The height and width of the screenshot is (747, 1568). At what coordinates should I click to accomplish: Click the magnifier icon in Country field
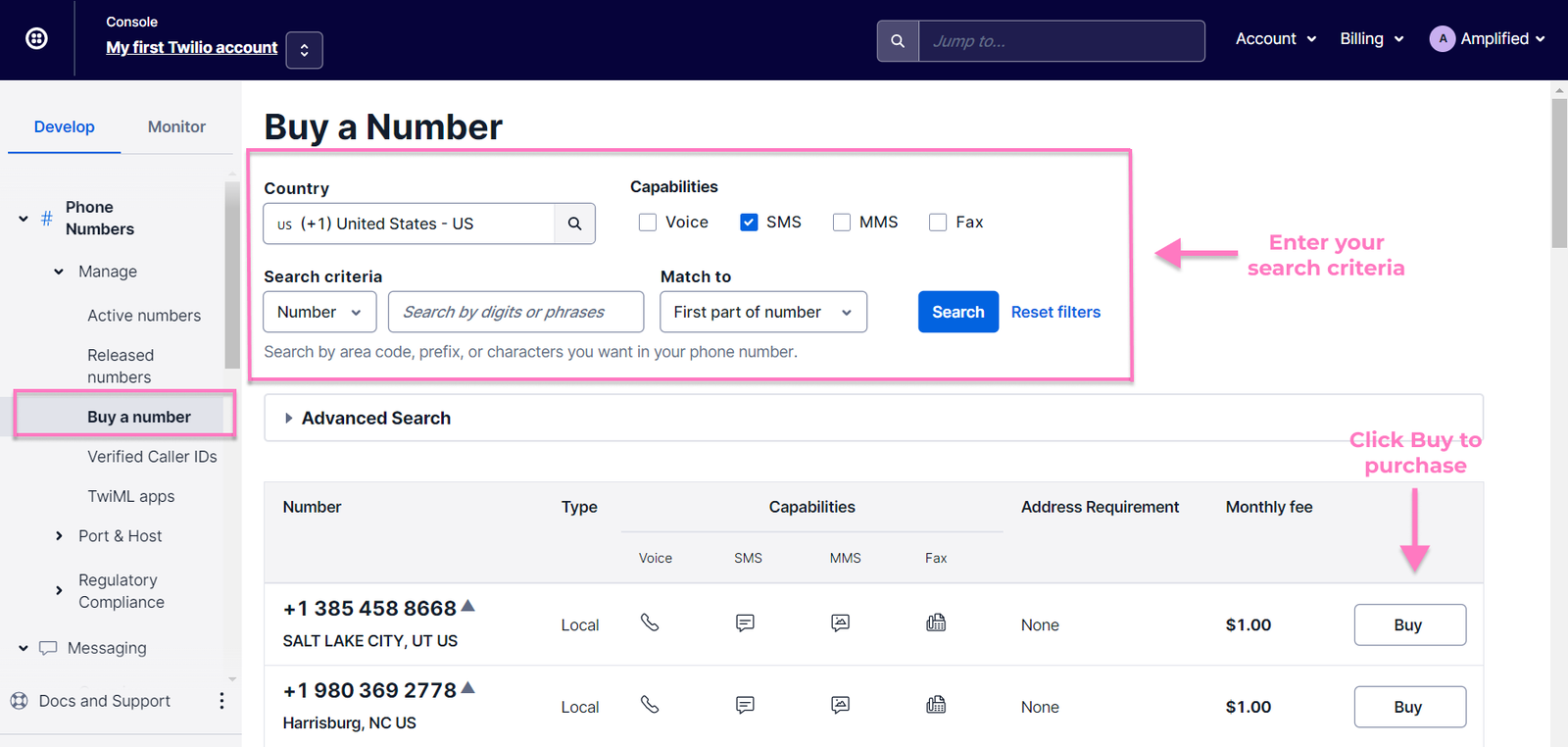[574, 224]
